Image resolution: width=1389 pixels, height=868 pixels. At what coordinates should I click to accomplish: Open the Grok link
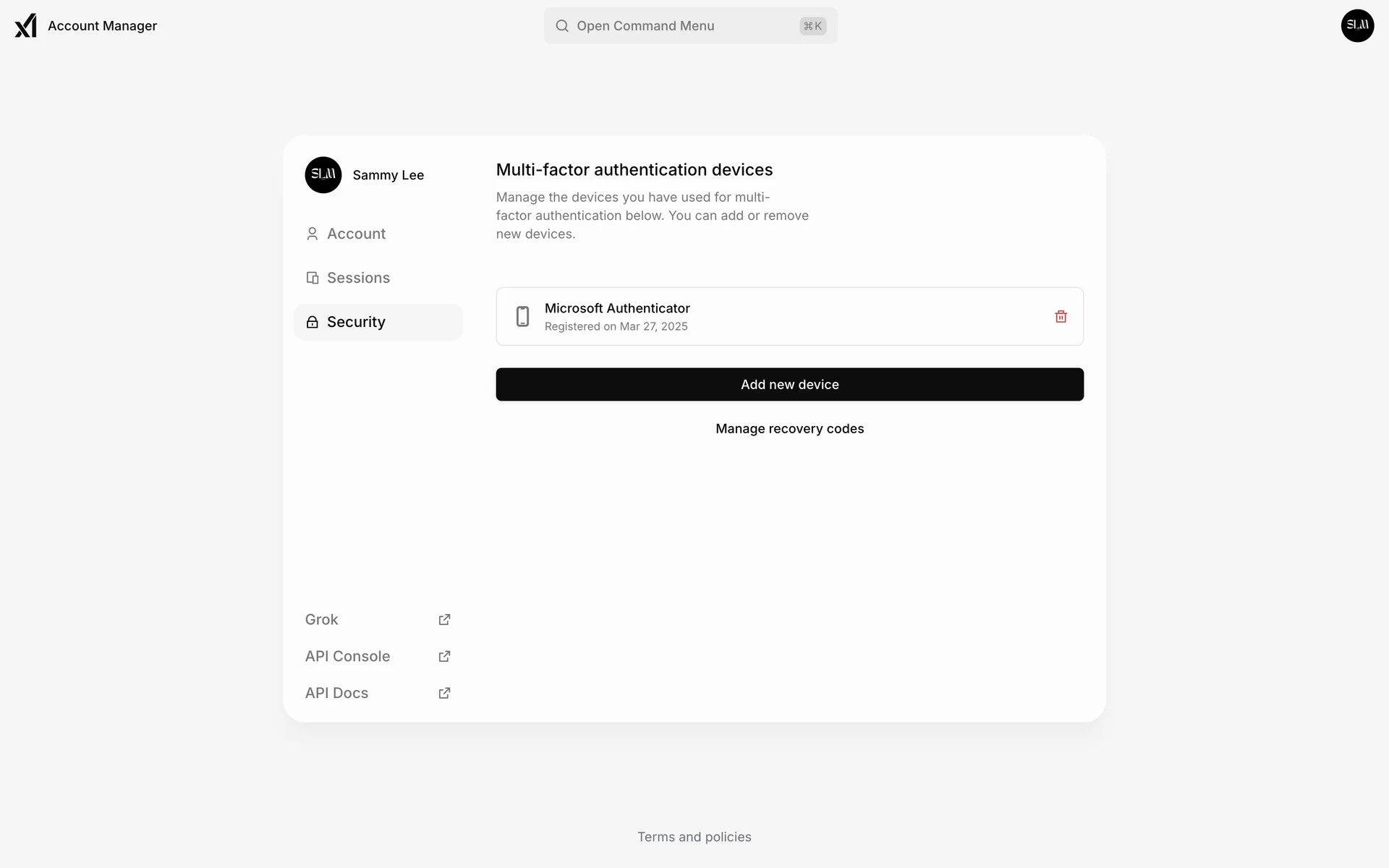[322, 620]
